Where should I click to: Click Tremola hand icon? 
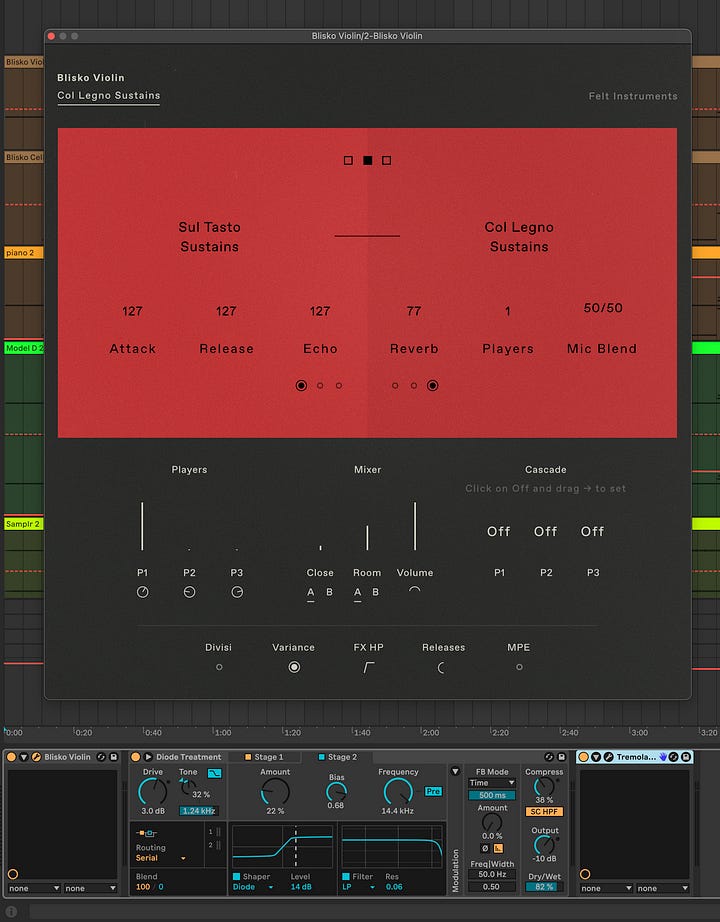663,757
